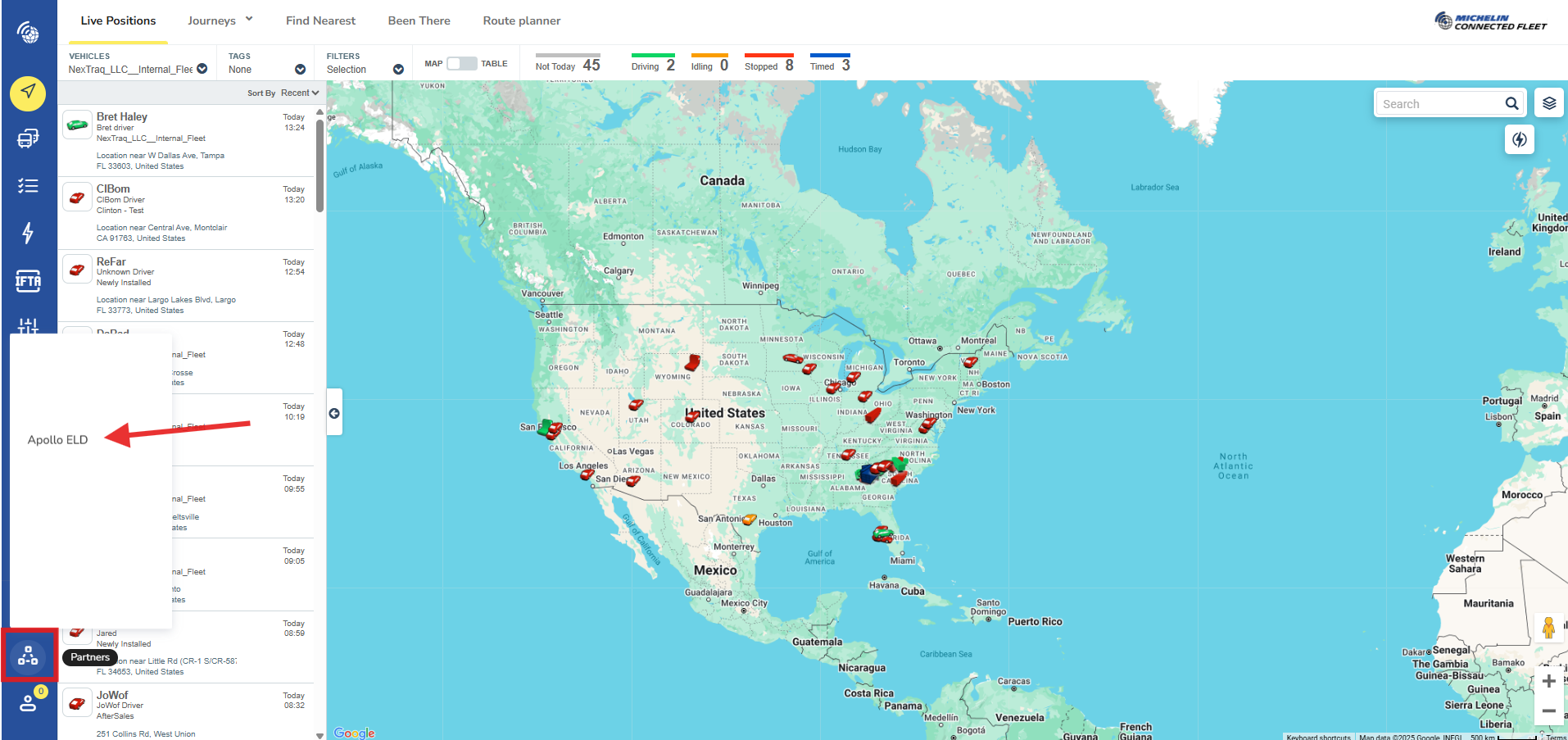Toggle the Stopped 8 status filter
This screenshot has width=1568, height=740.
click(x=768, y=64)
